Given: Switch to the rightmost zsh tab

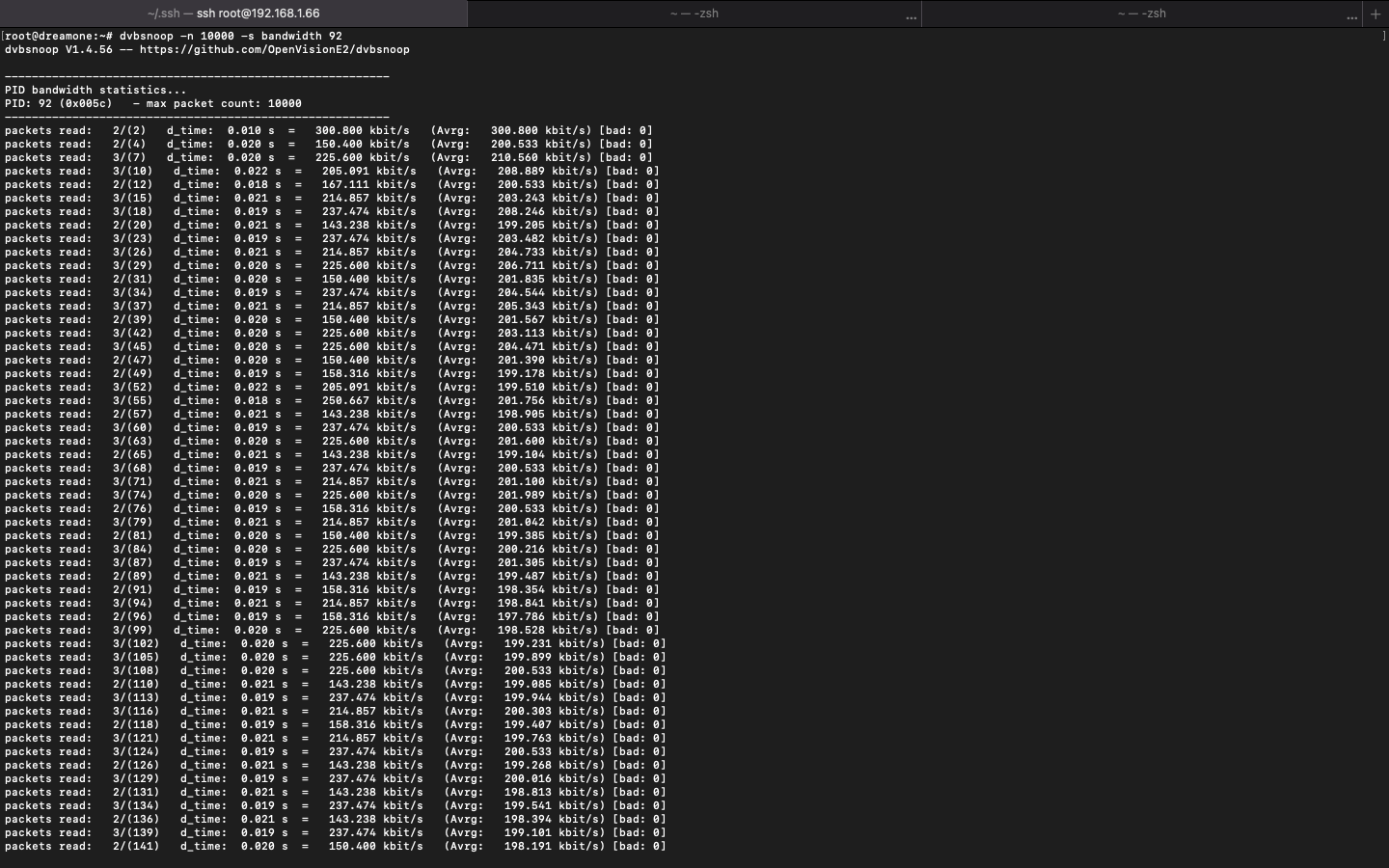Looking at the screenshot, I should pos(1141,14).
